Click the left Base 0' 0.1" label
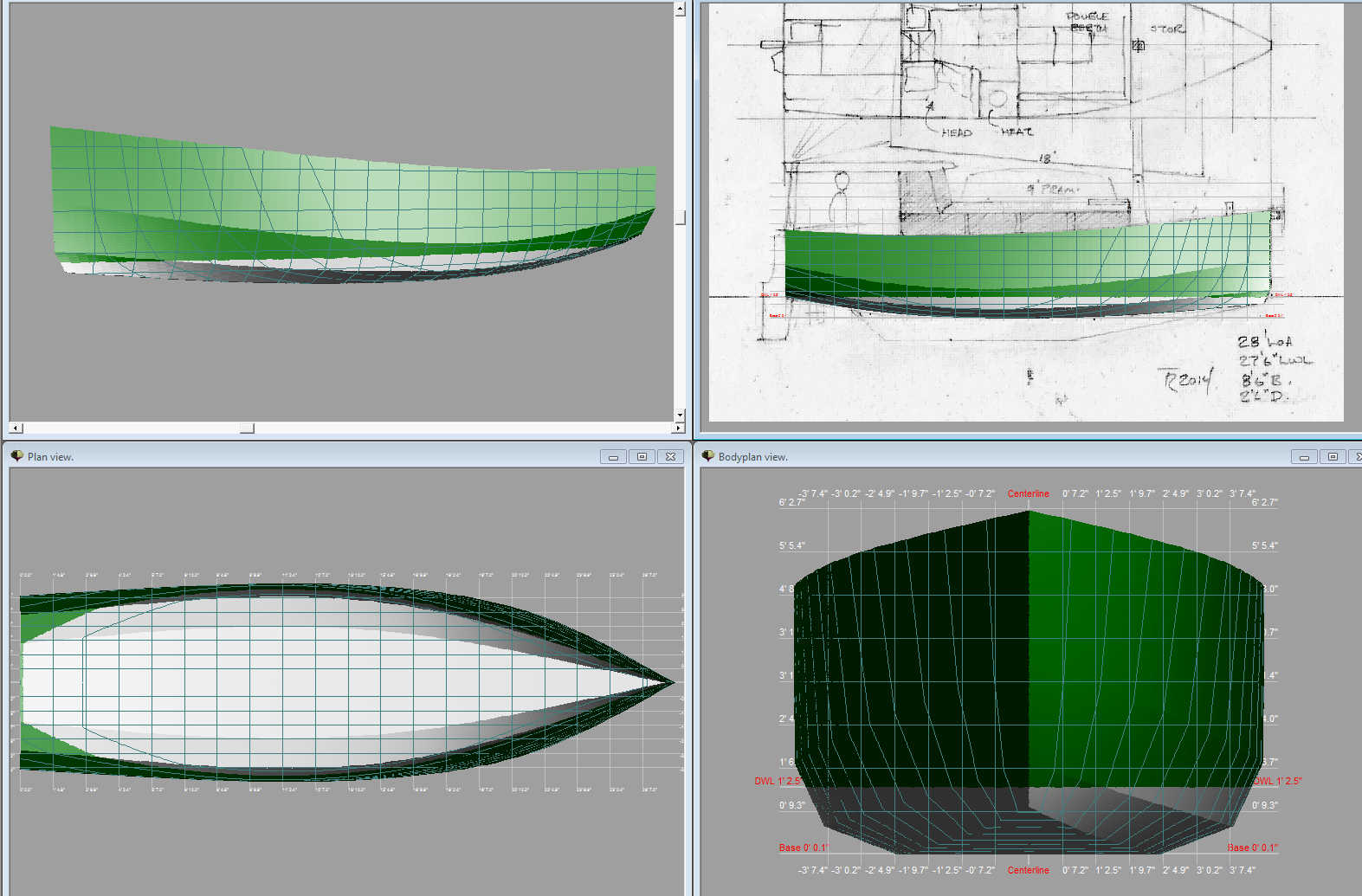Viewport: 1362px width, 896px height. point(804,848)
